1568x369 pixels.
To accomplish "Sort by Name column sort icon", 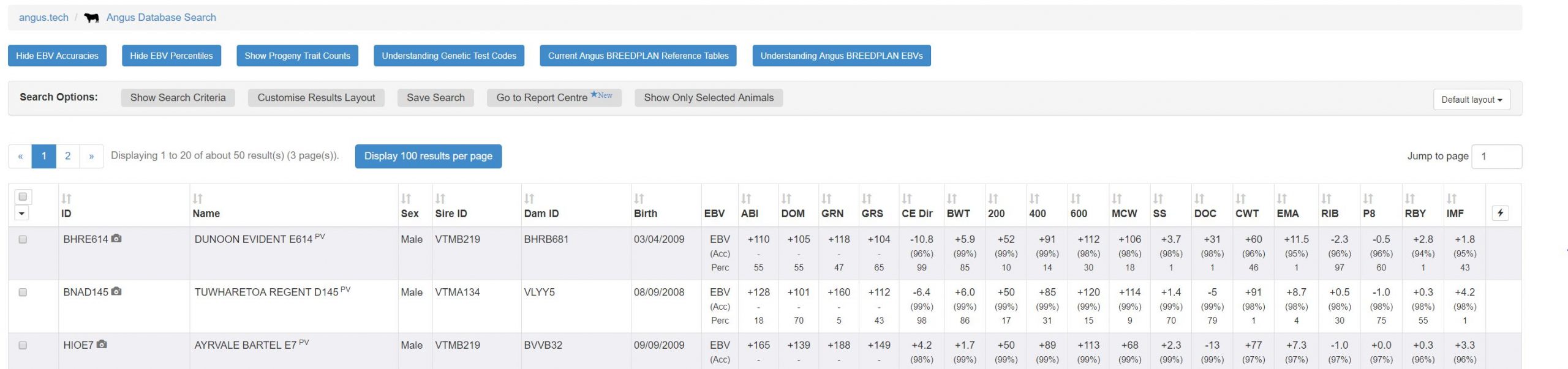I will (197, 199).
